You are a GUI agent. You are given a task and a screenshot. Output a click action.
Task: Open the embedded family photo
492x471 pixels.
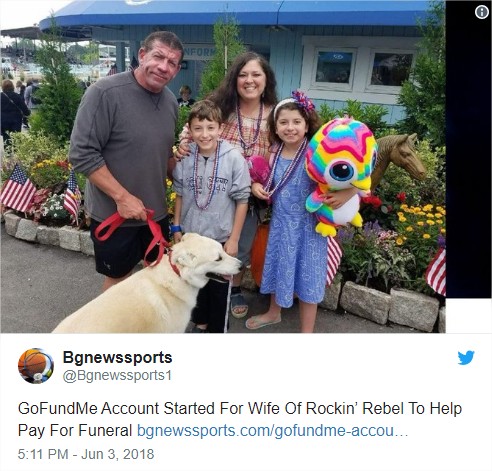(x=223, y=166)
